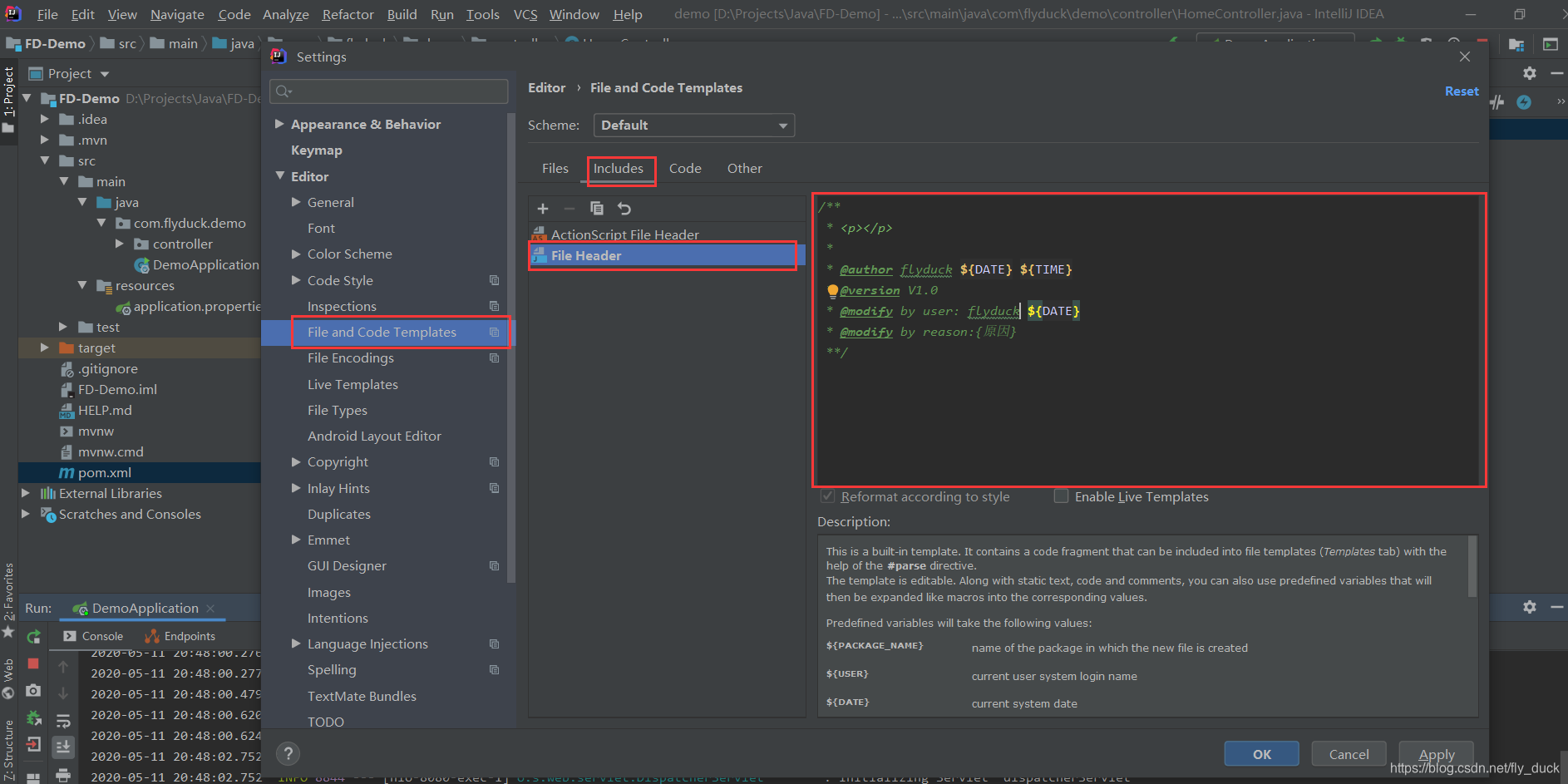This screenshot has height=784, width=1568.
Task: Reset template to default with revert arrow
Action: [624, 209]
